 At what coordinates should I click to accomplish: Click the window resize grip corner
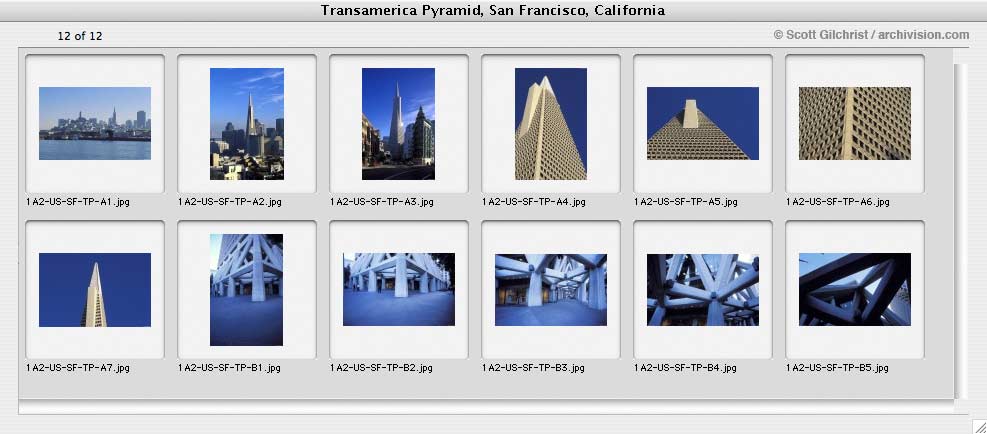point(979,426)
